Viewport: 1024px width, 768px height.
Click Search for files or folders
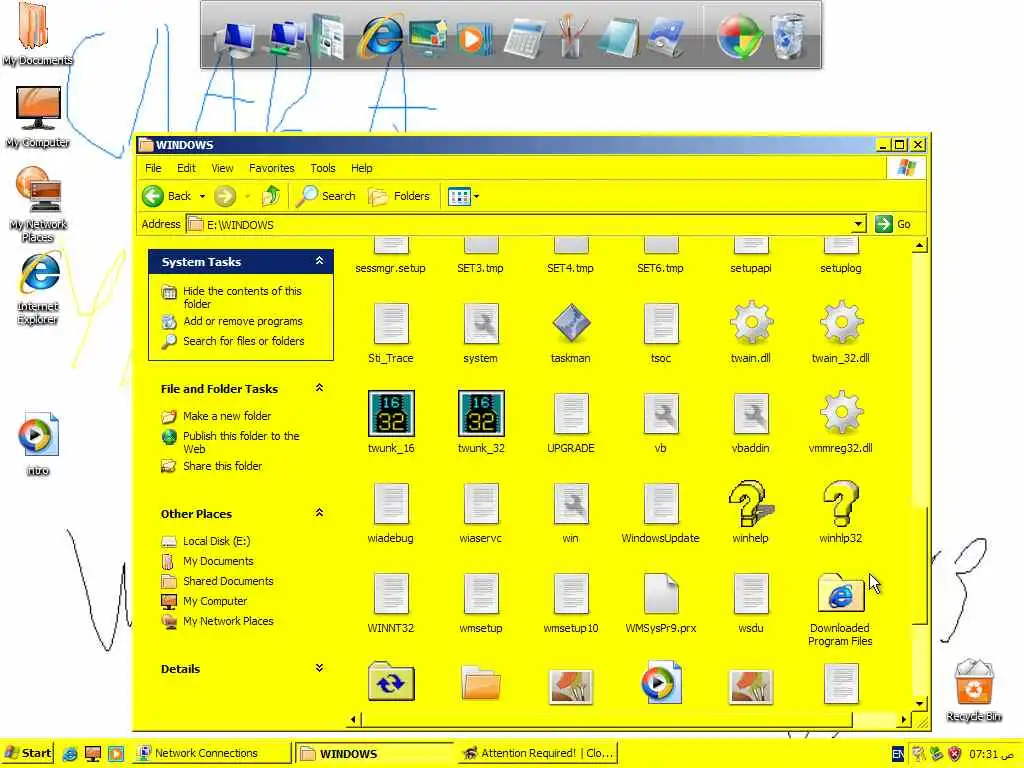[x=244, y=341]
